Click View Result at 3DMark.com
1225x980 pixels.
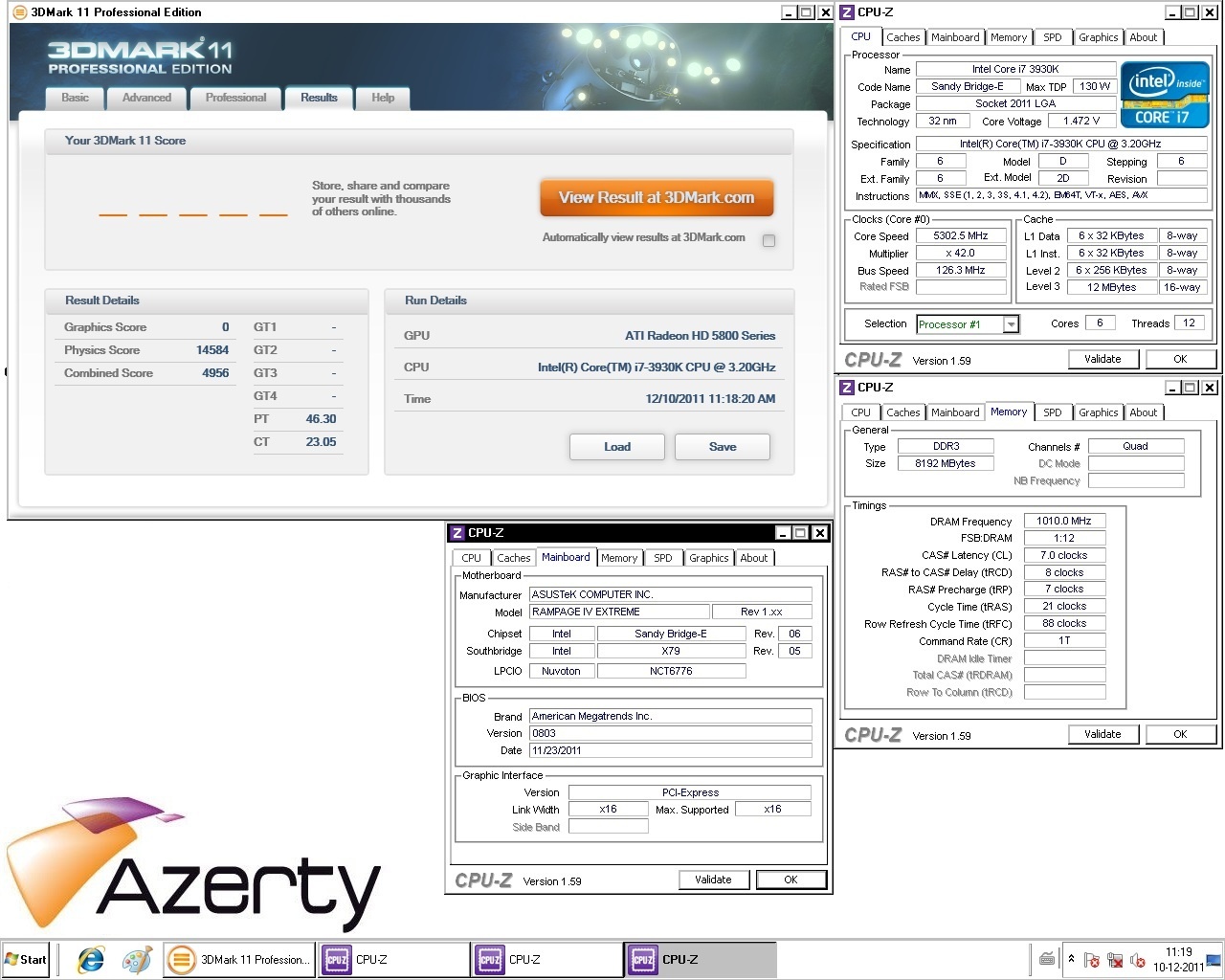pos(657,198)
